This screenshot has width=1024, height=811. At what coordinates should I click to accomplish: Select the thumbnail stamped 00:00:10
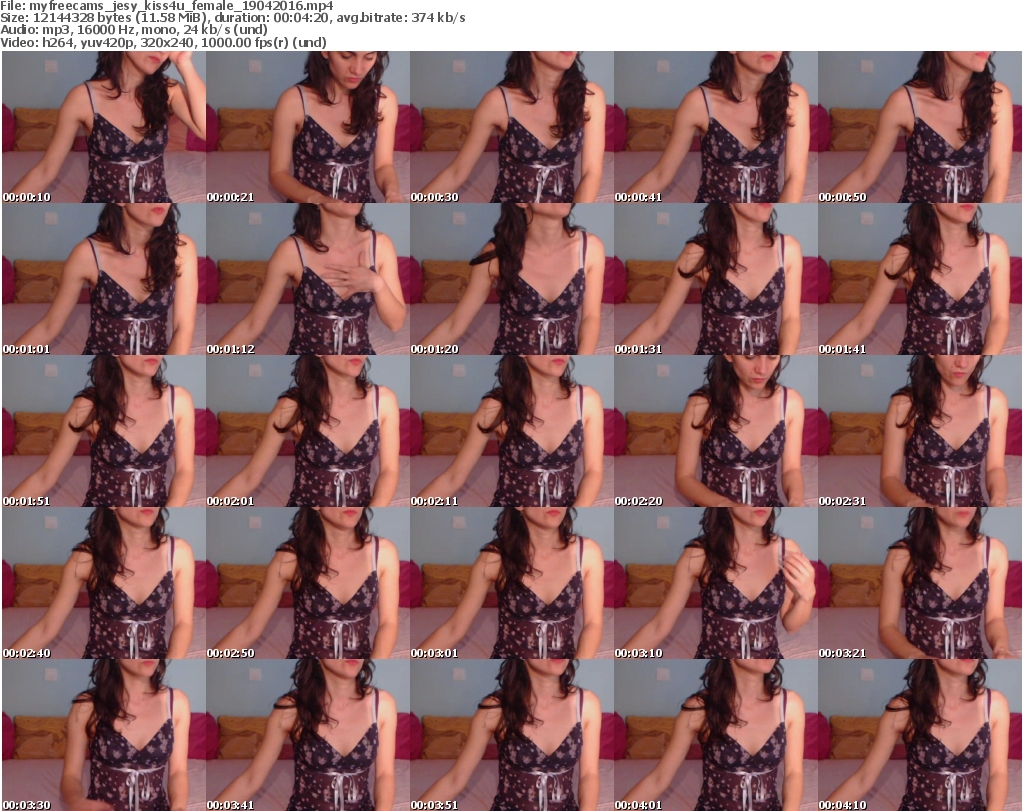[x=104, y=127]
